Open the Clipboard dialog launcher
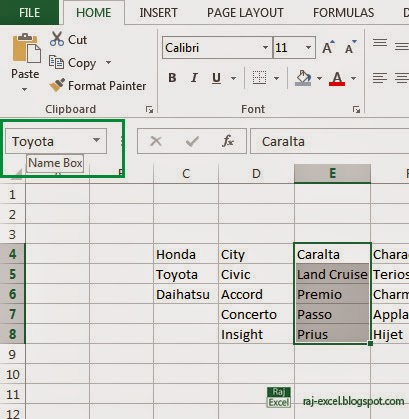 (149, 110)
